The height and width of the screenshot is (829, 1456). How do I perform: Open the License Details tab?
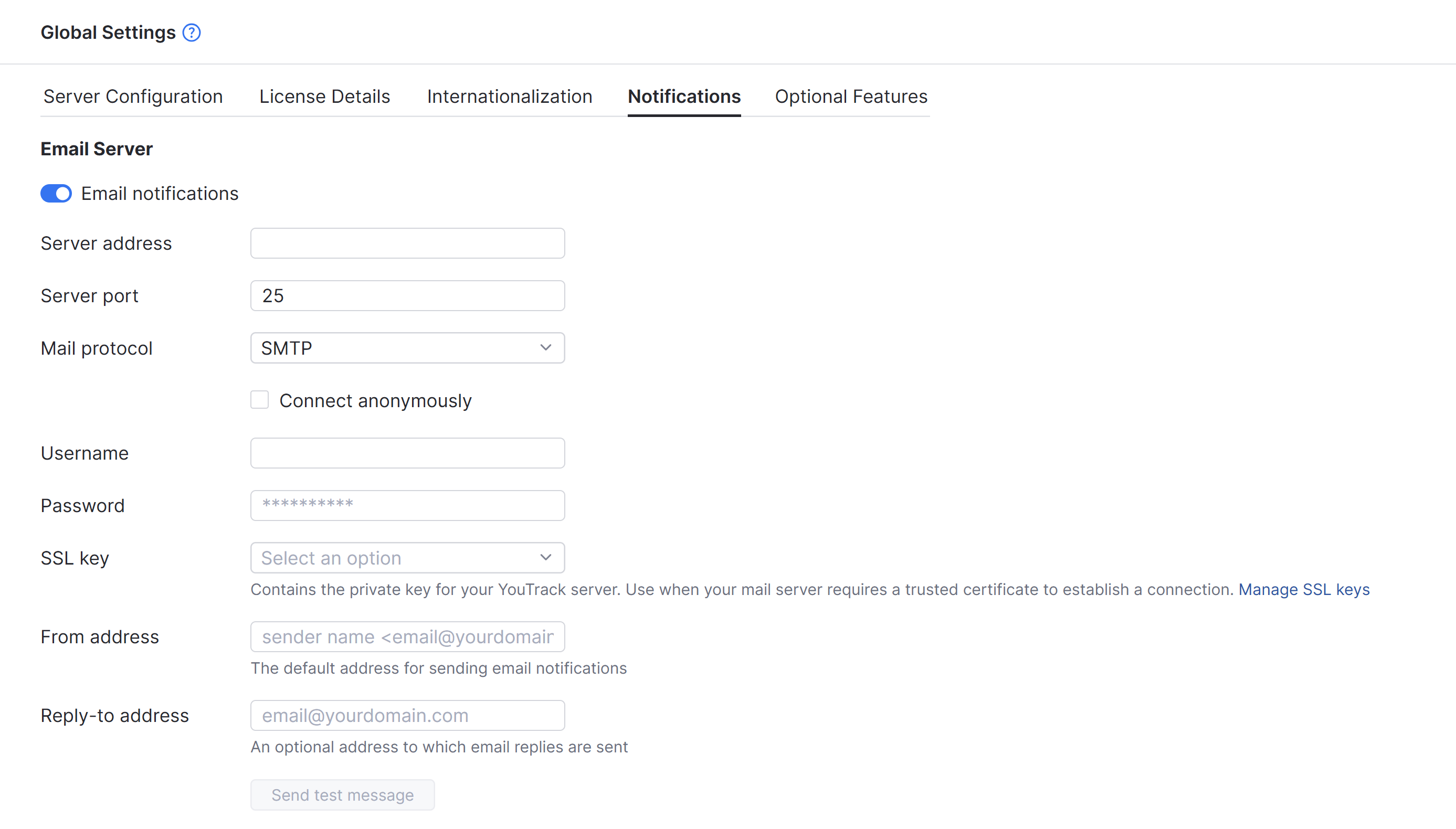tap(324, 96)
